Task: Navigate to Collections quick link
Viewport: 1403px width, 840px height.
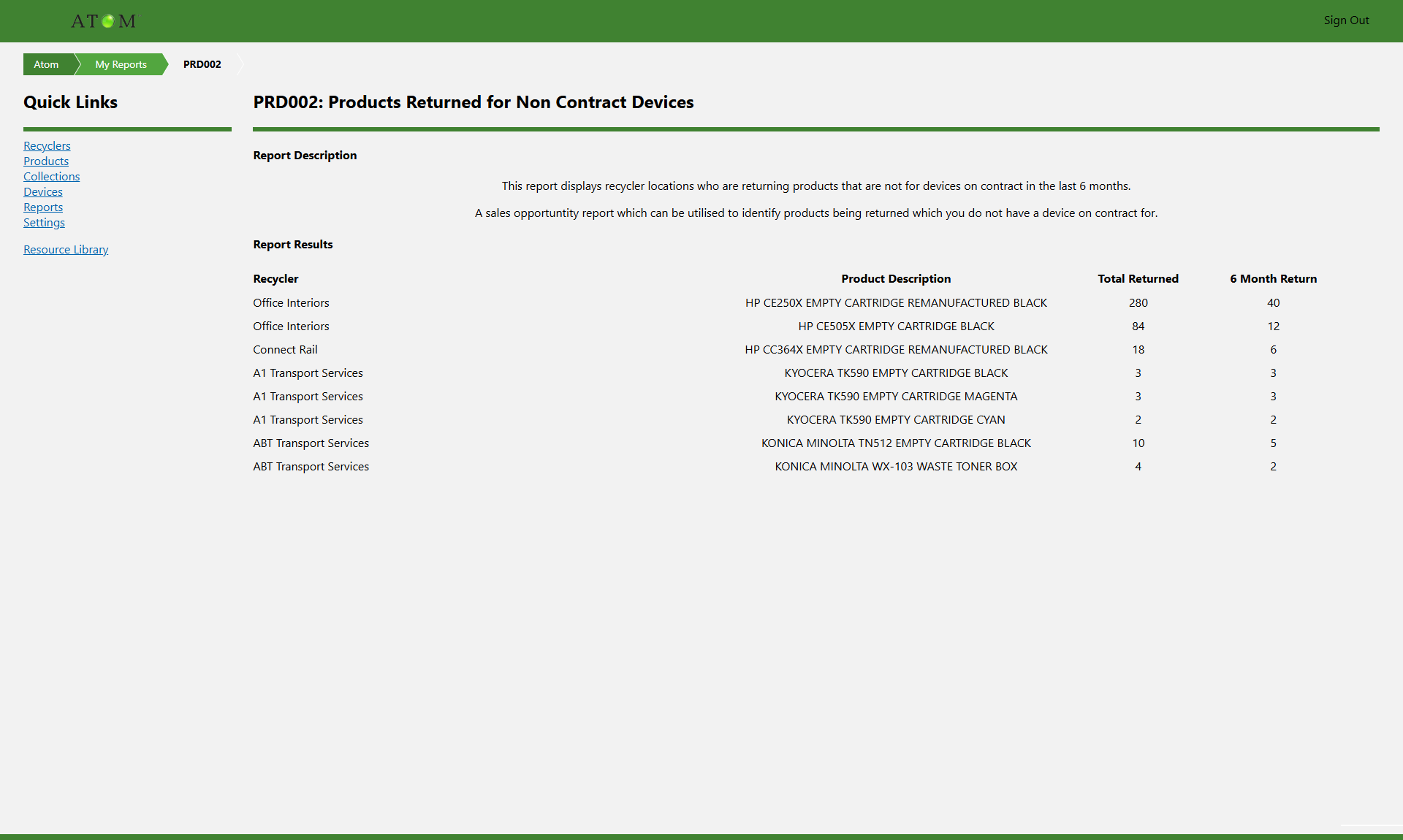Action: point(51,176)
